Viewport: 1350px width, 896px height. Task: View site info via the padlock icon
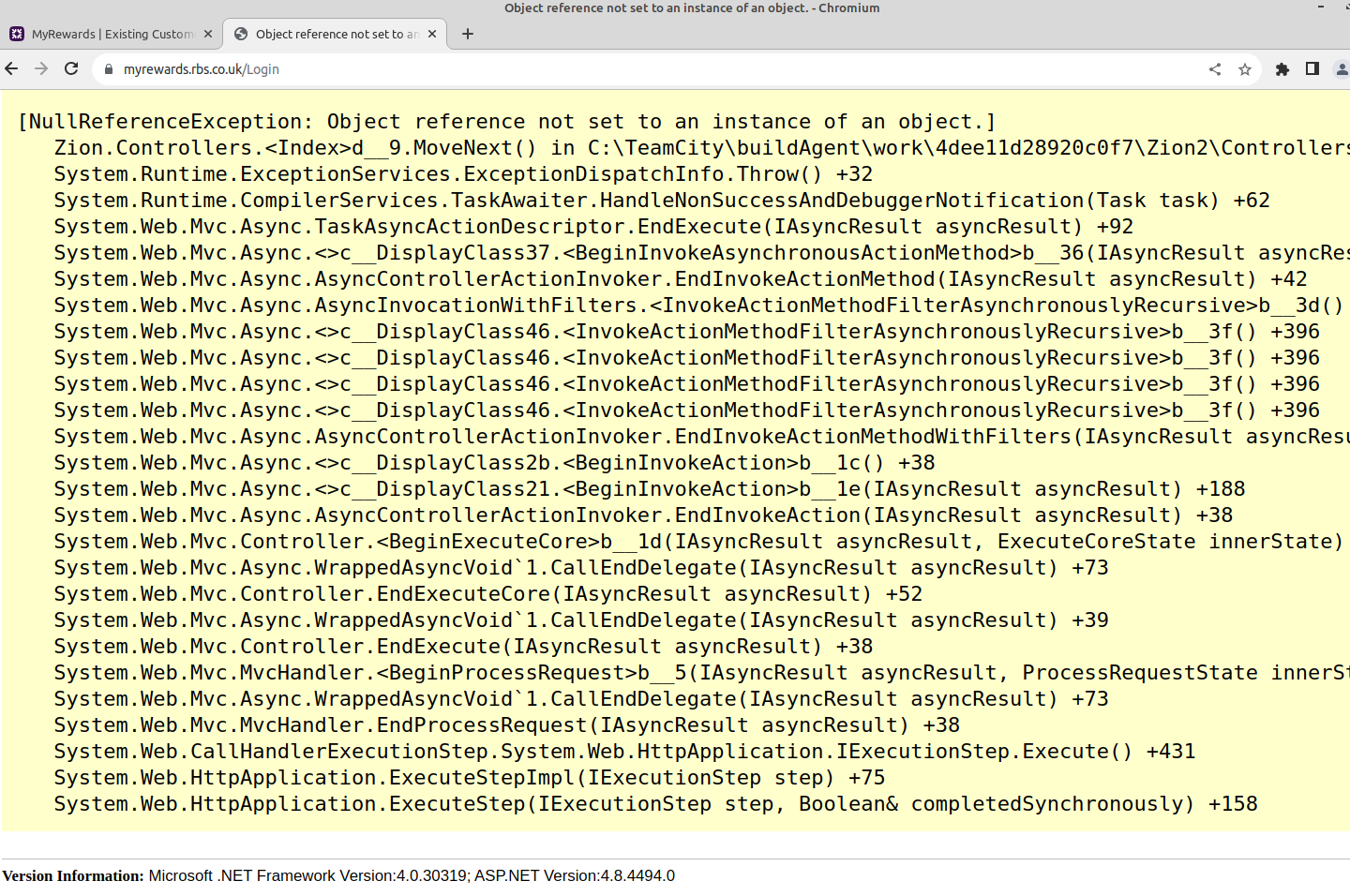coord(109,69)
